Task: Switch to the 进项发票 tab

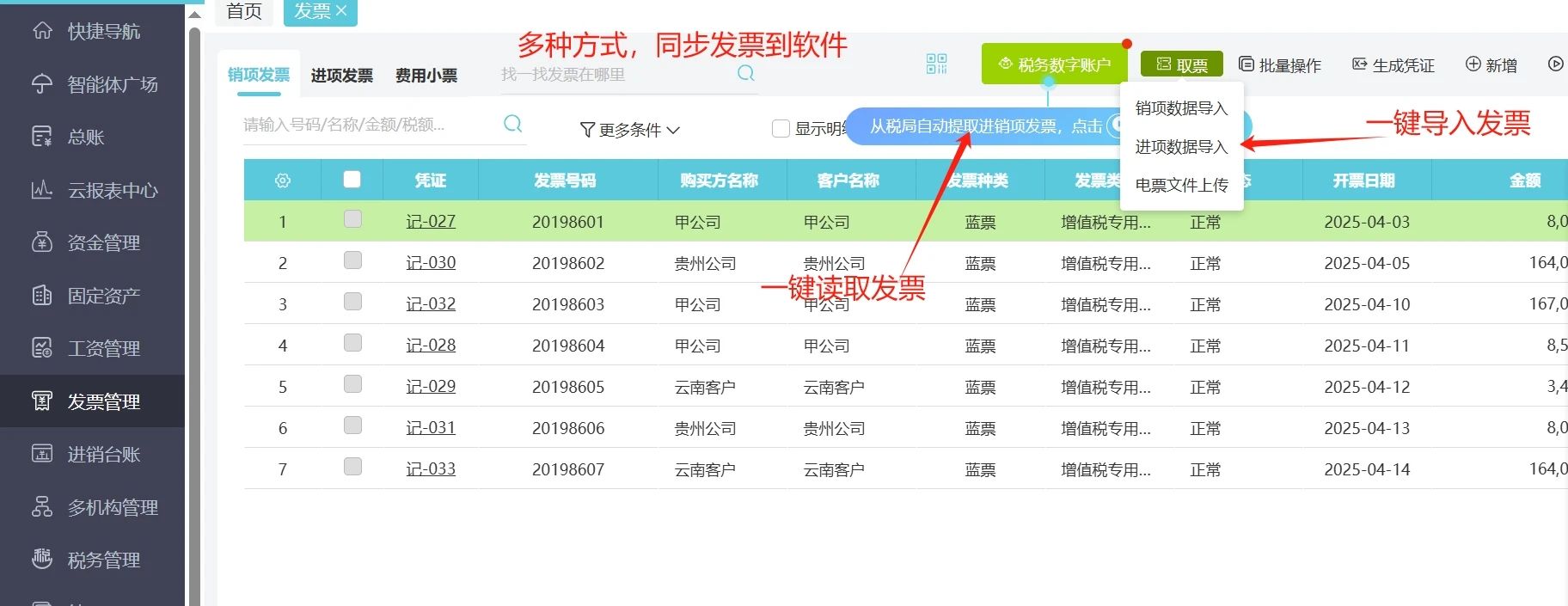Action: tap(342, 76)
